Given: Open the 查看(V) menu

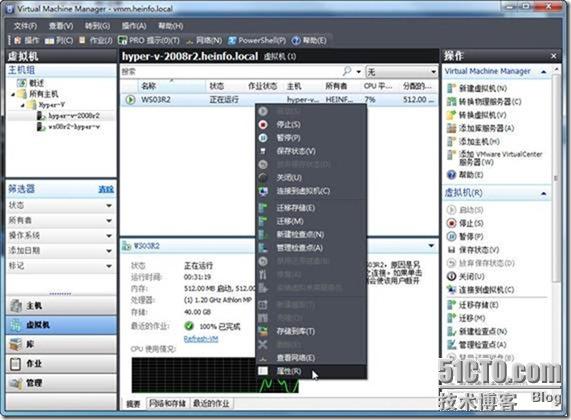Looking at the screenshot, I should [x=61, y=26].
